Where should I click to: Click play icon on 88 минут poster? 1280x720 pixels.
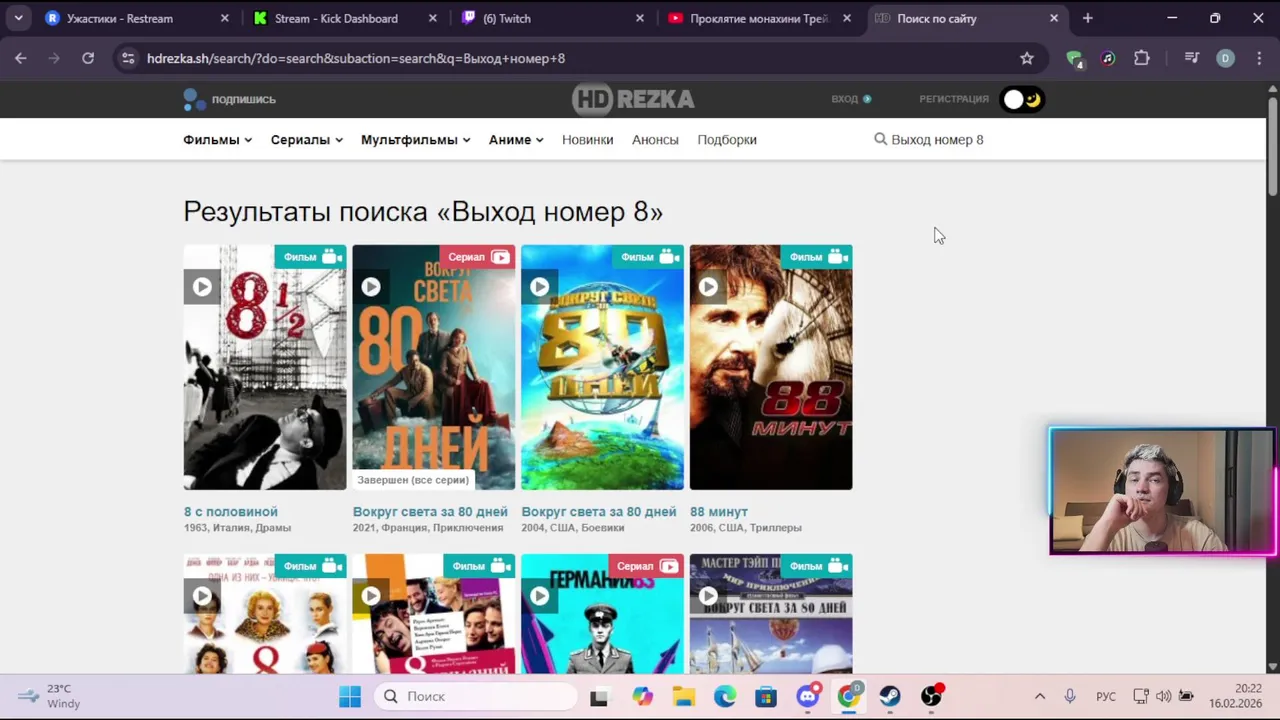(x=708, y=287)
